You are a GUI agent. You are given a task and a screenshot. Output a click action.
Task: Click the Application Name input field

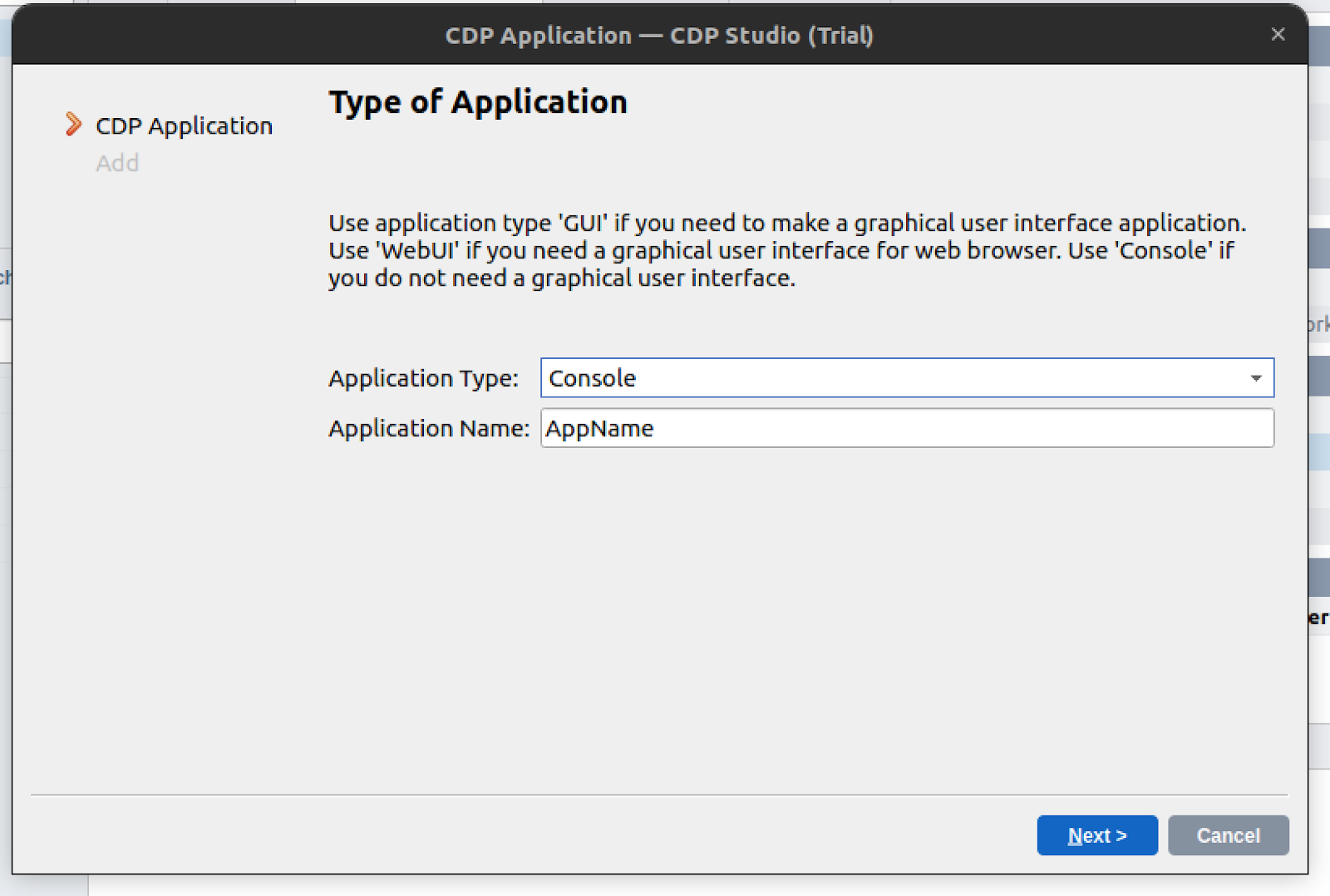click(907, 428)
